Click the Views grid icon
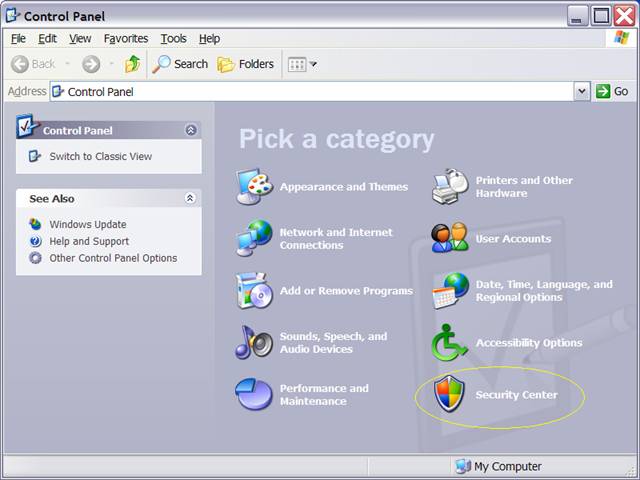This screenshot has width=640, height=480. (x=297, y=64)
